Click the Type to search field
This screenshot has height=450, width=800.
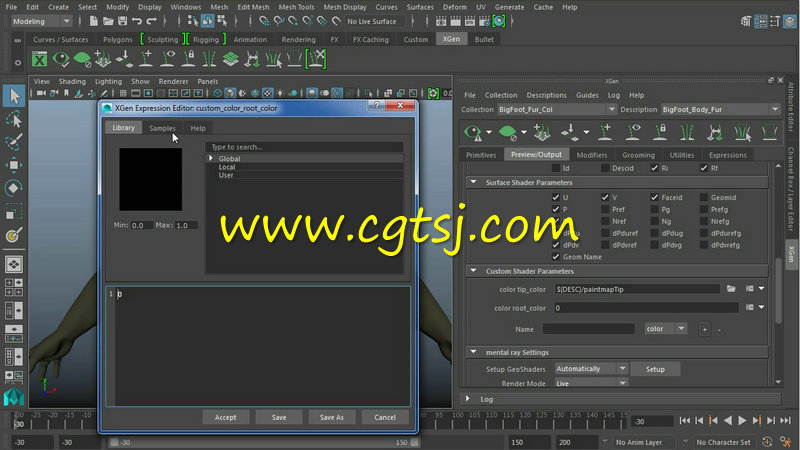coord(304,147)
